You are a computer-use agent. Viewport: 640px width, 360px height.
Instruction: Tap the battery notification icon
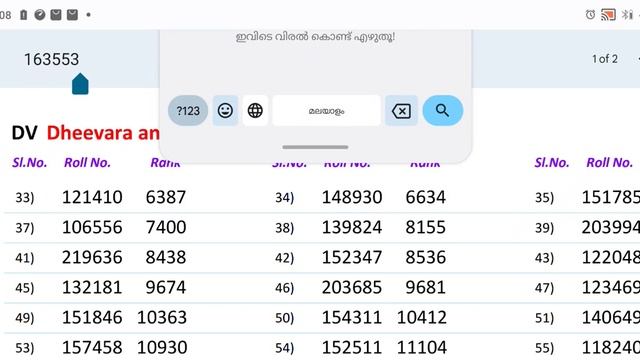[x=24, y=15]
